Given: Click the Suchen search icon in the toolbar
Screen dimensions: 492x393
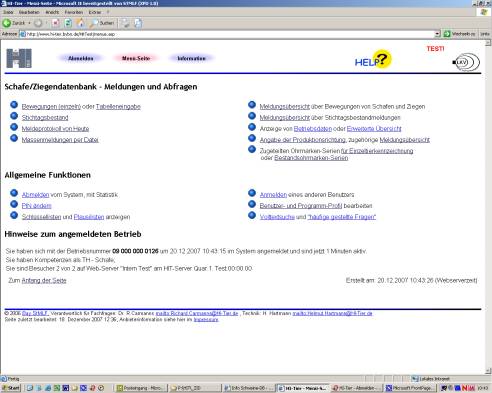Looking at the screenshot, I should coord(102,23).
